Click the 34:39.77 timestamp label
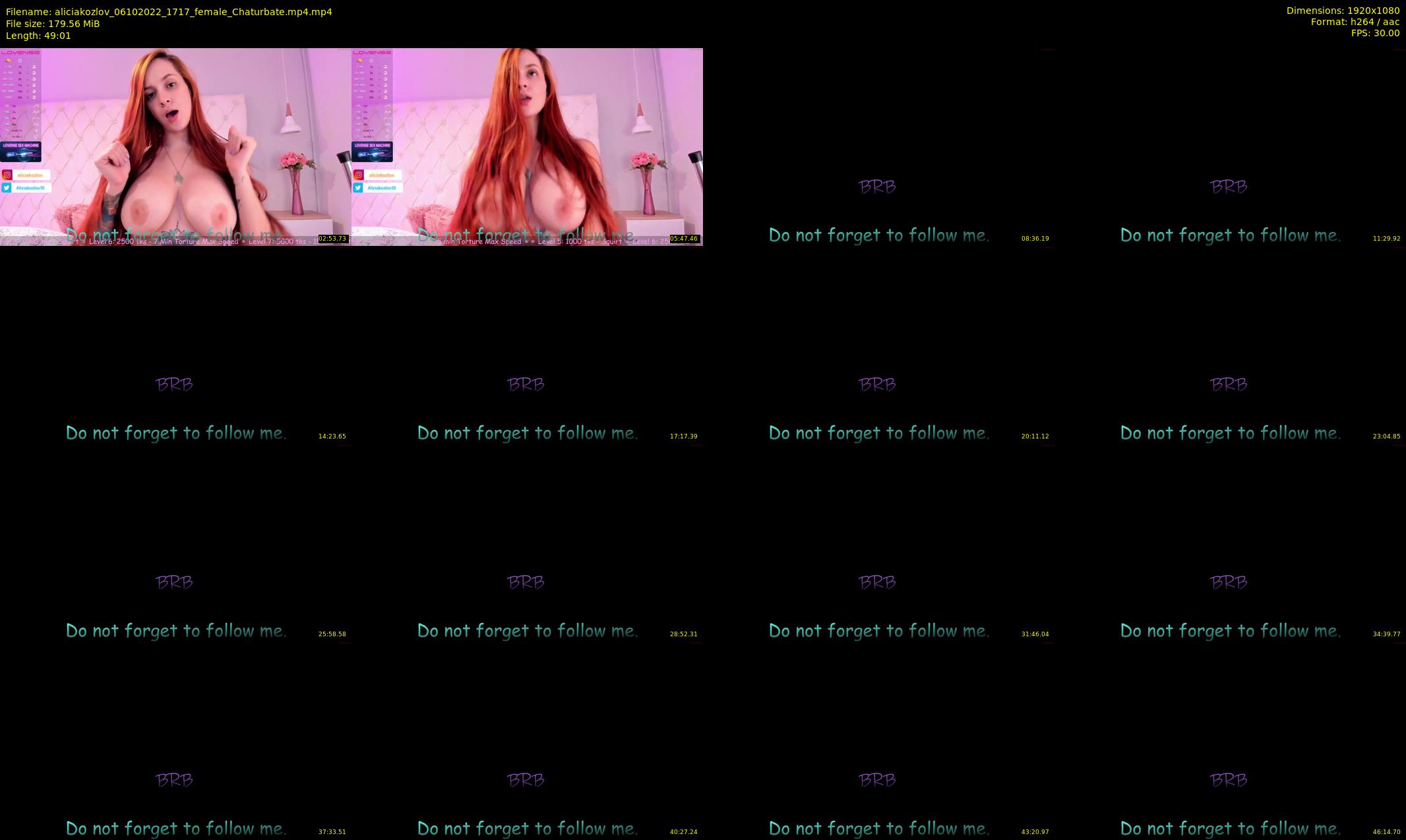 [1387, 634]
